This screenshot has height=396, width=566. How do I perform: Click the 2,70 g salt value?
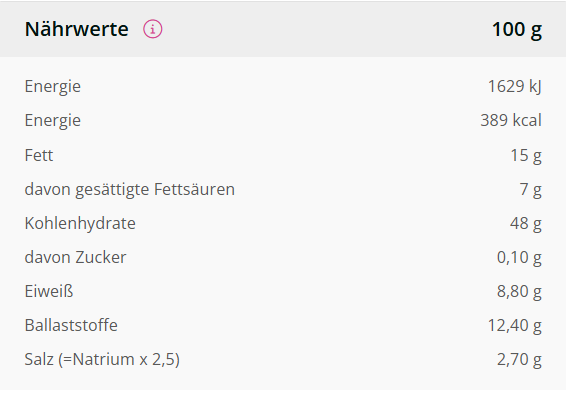(x=519, y=360)
